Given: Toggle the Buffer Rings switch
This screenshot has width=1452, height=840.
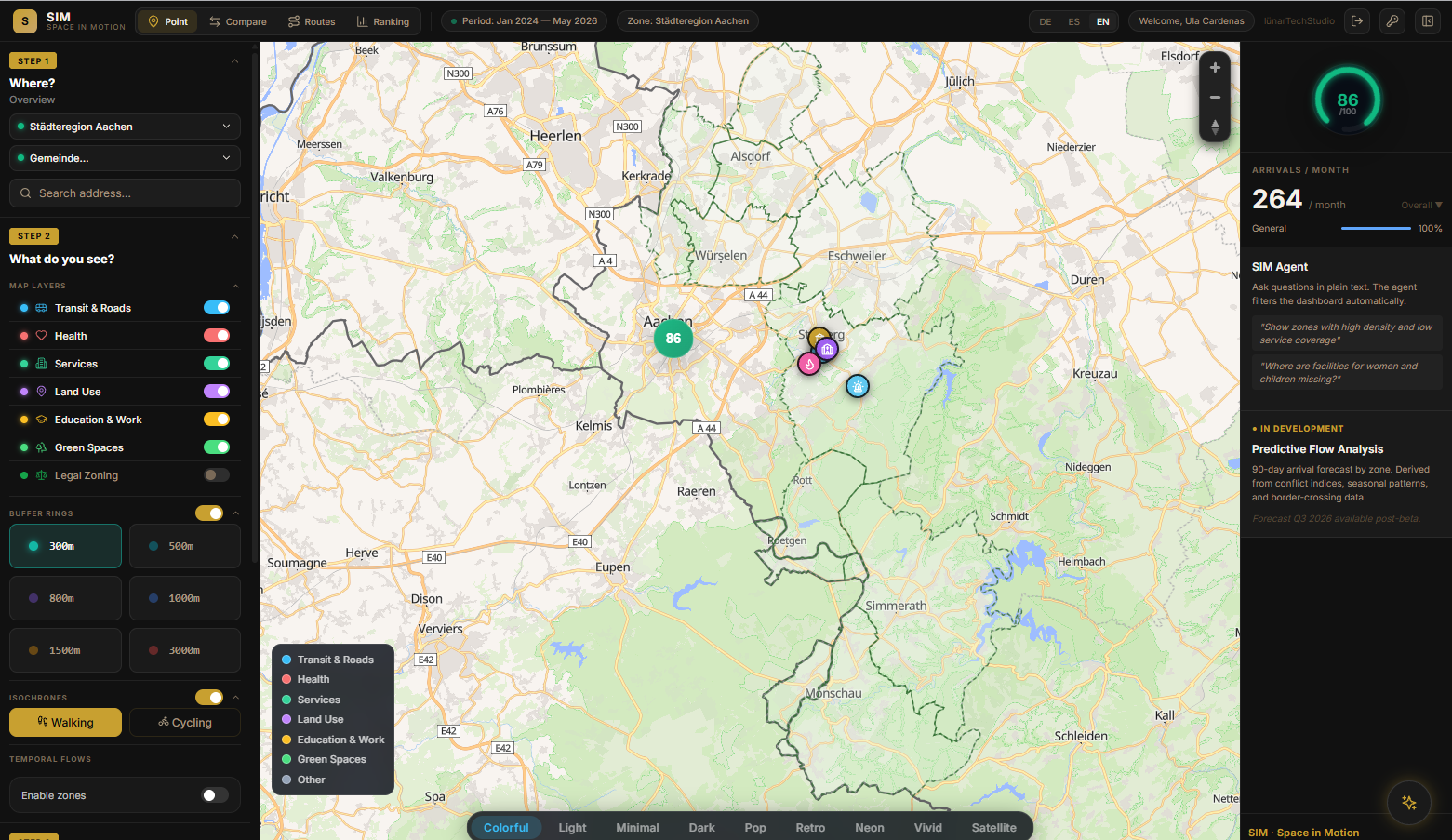Looking at the screenshot, I should (x=209, y=513).
